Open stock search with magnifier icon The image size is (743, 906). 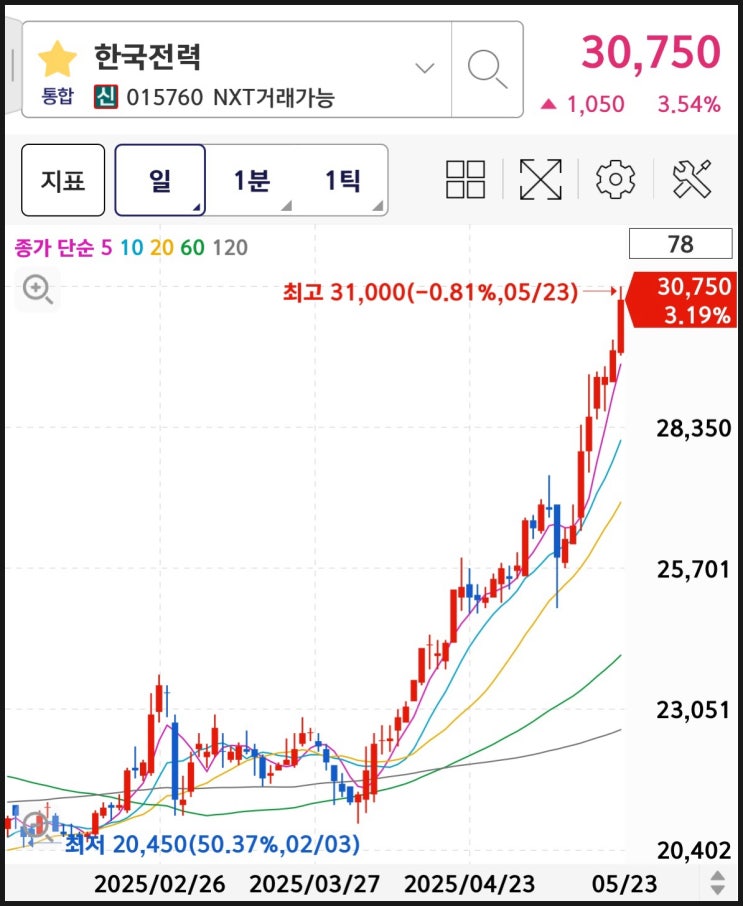point(487,69)
